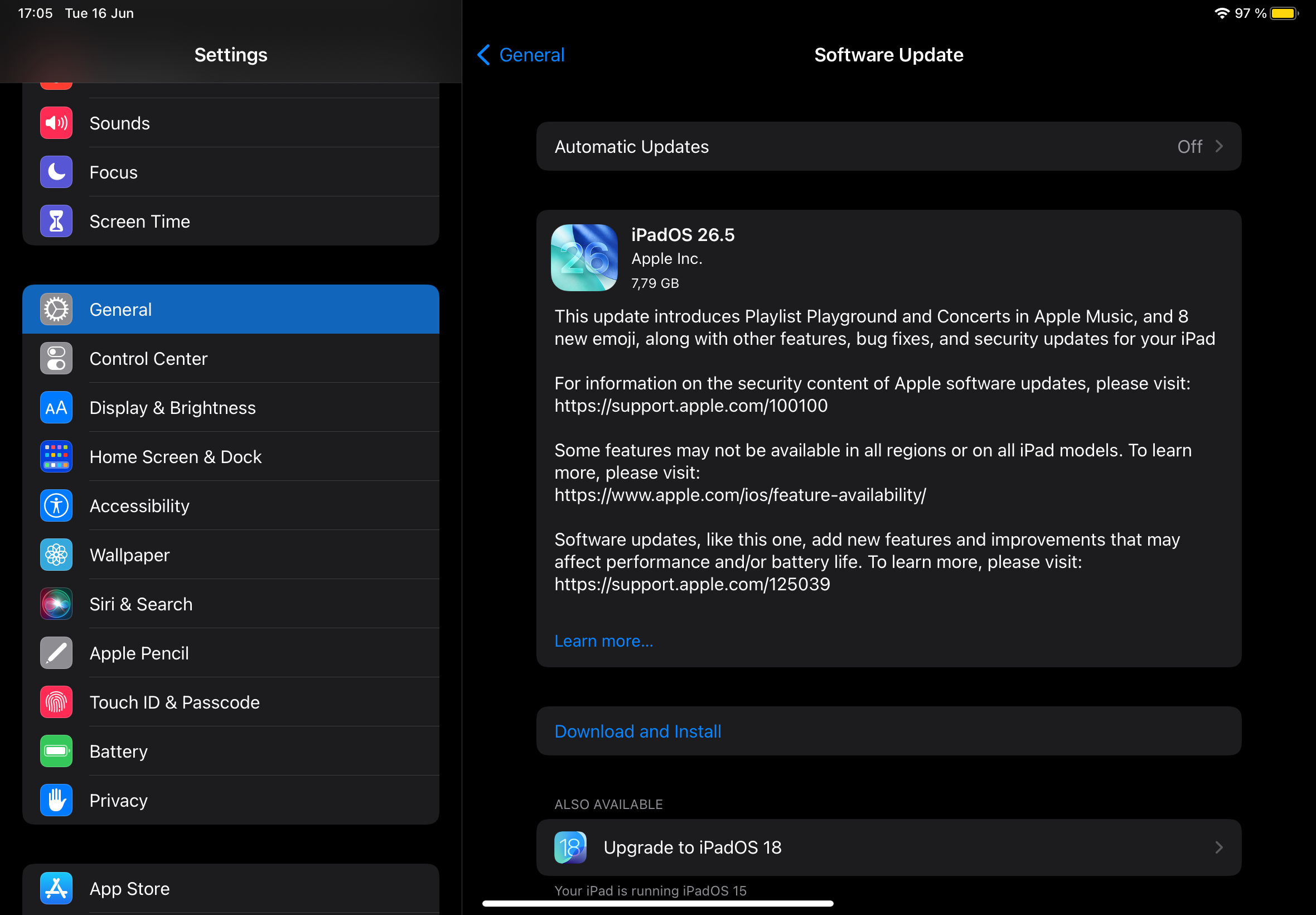1316x915 pixels.
Task: Tap the iPadOS 18 upgrade icon
Action: 570,848
